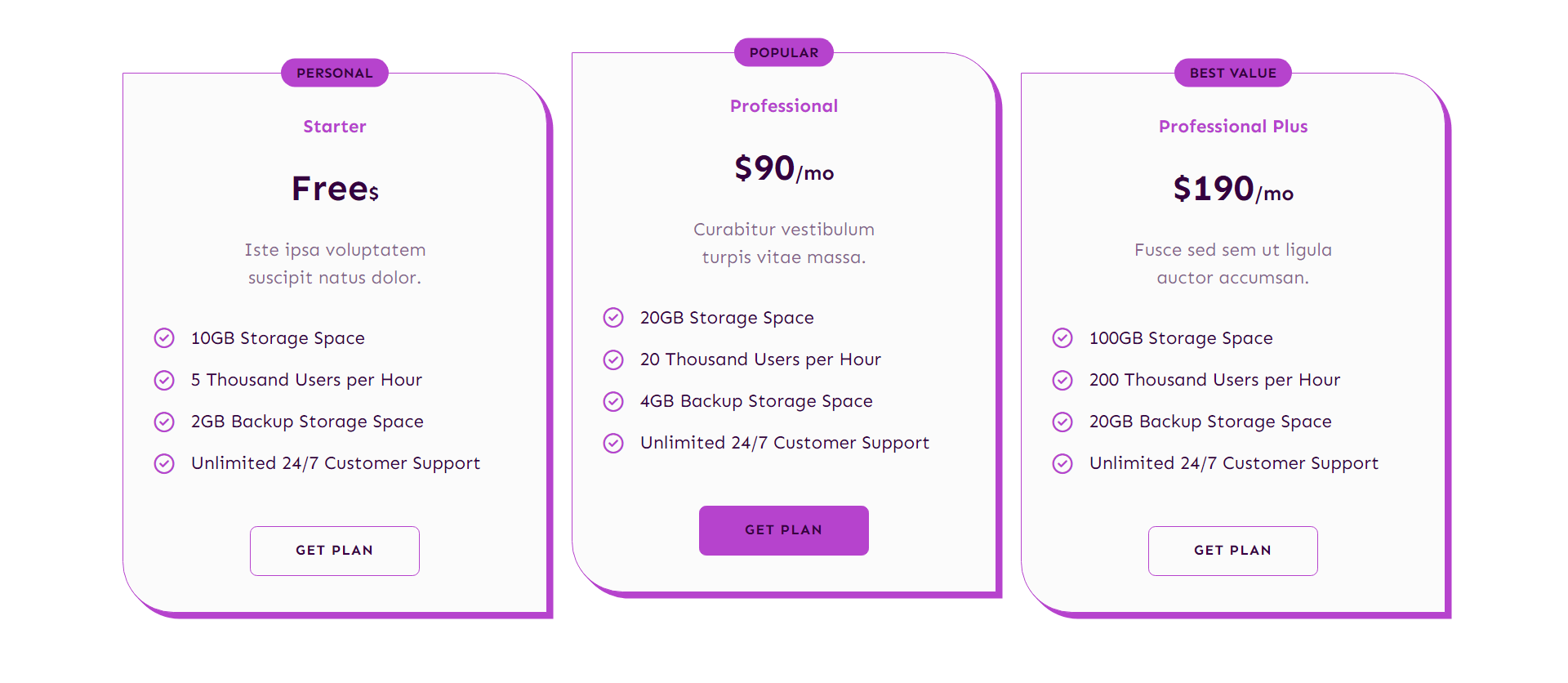
Task: Click GET PLAN on the Professional card
Action: pyautogui.click(x=783, y=529)
